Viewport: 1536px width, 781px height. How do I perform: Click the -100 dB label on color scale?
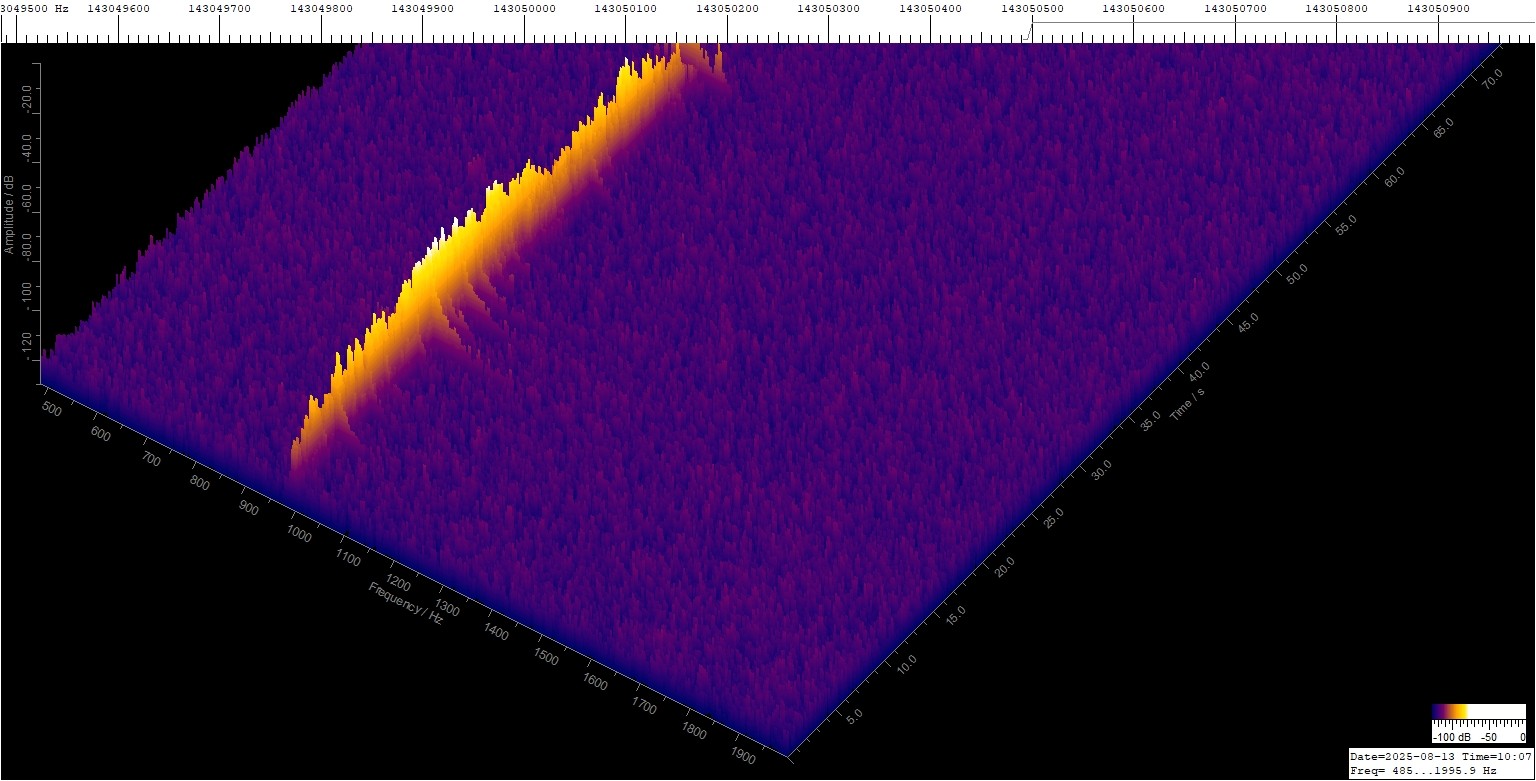coord(1451,736)
